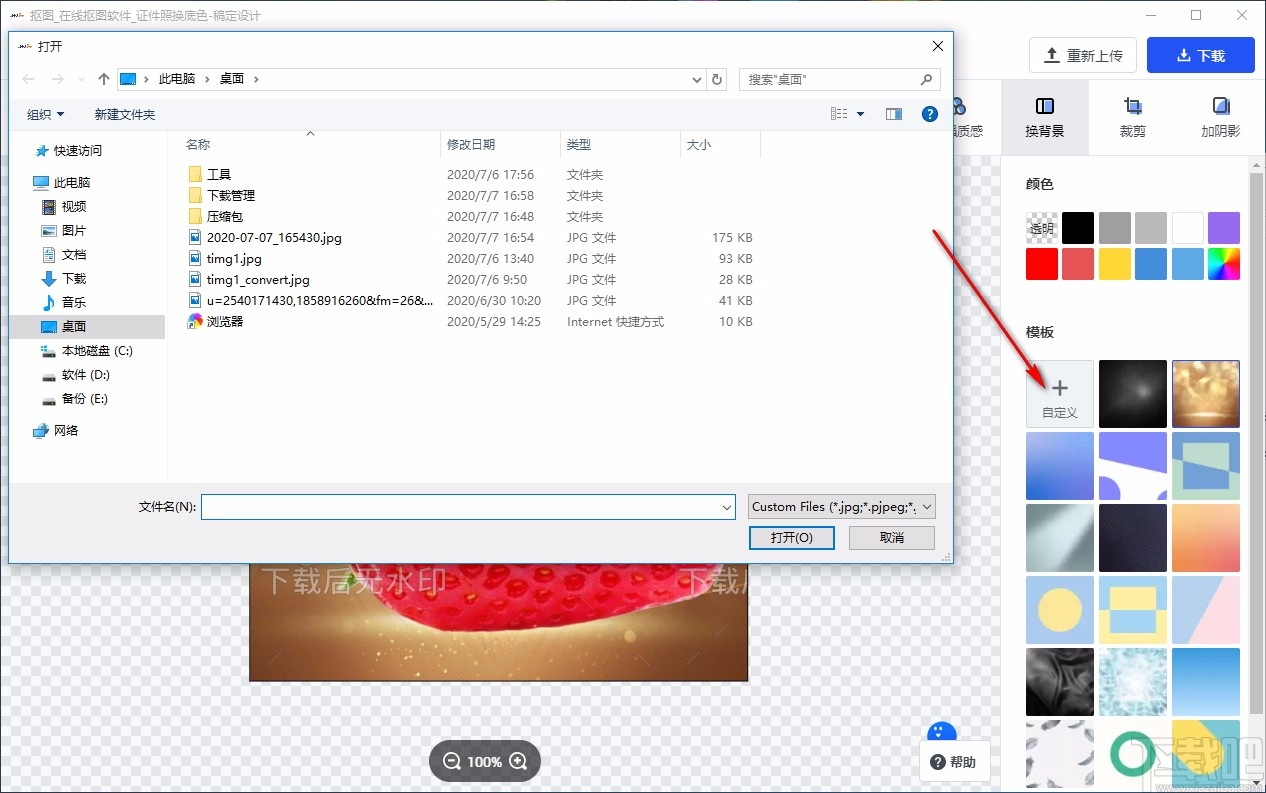
Task: Select 软件 (D:) drive
Action: tap(85, 374)
